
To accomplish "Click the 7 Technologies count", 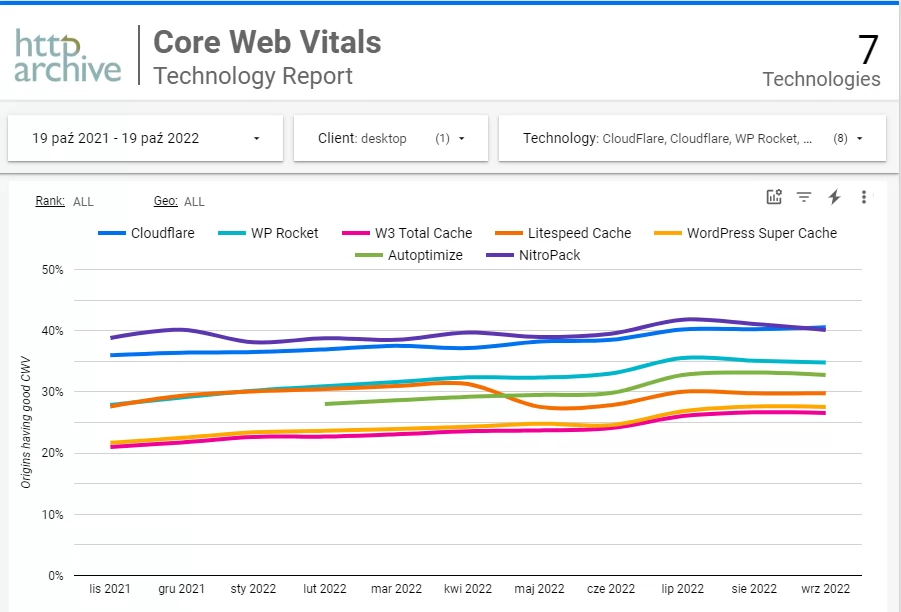I will click(x=822, y=60).
